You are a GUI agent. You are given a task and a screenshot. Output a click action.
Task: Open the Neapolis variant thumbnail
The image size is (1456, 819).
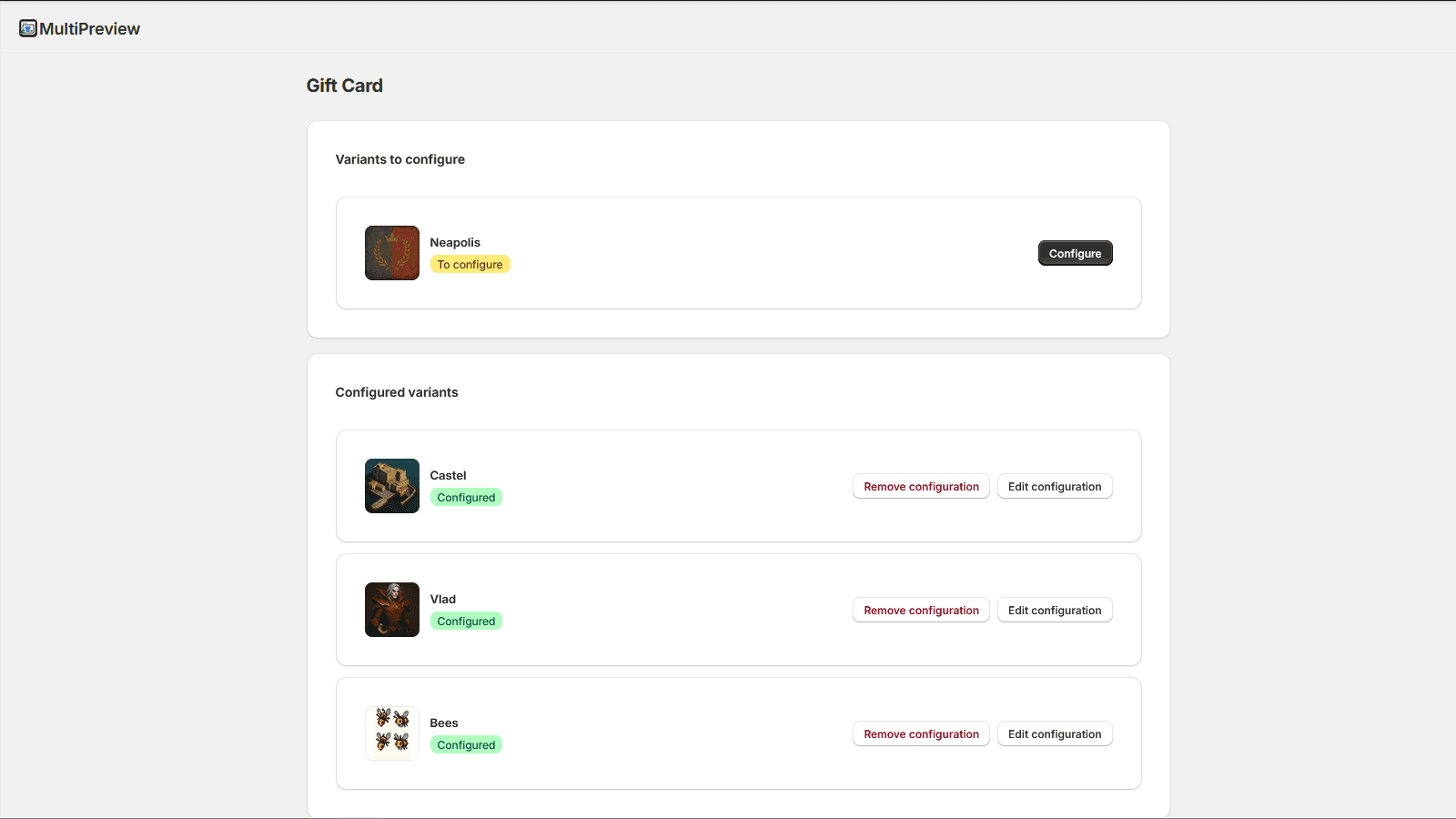click(x=391, y=253)
